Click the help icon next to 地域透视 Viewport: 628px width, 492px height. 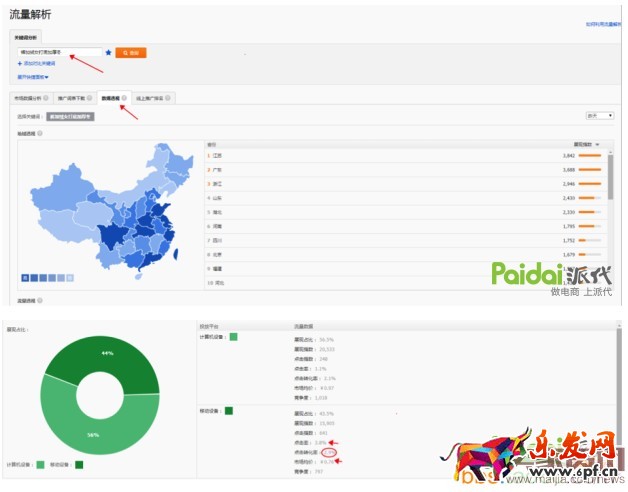tap(40, 133)
